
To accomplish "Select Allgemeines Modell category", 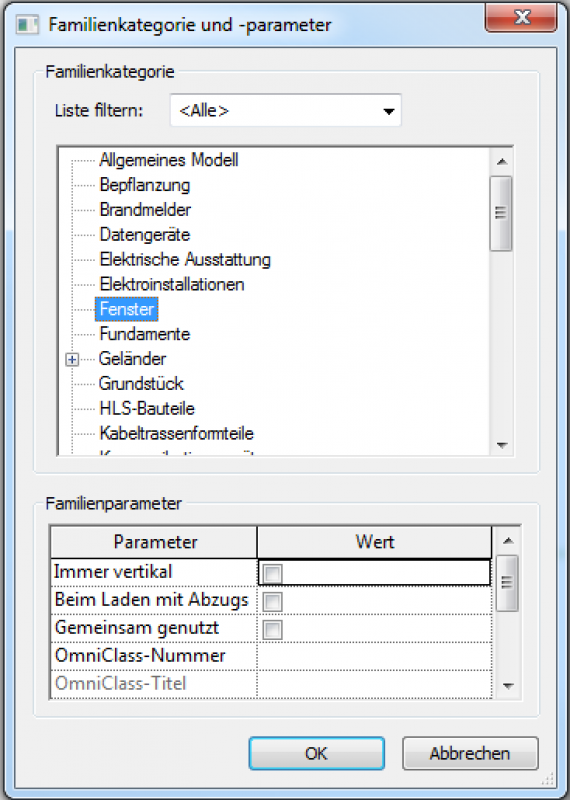I will [x=169, y=160].
